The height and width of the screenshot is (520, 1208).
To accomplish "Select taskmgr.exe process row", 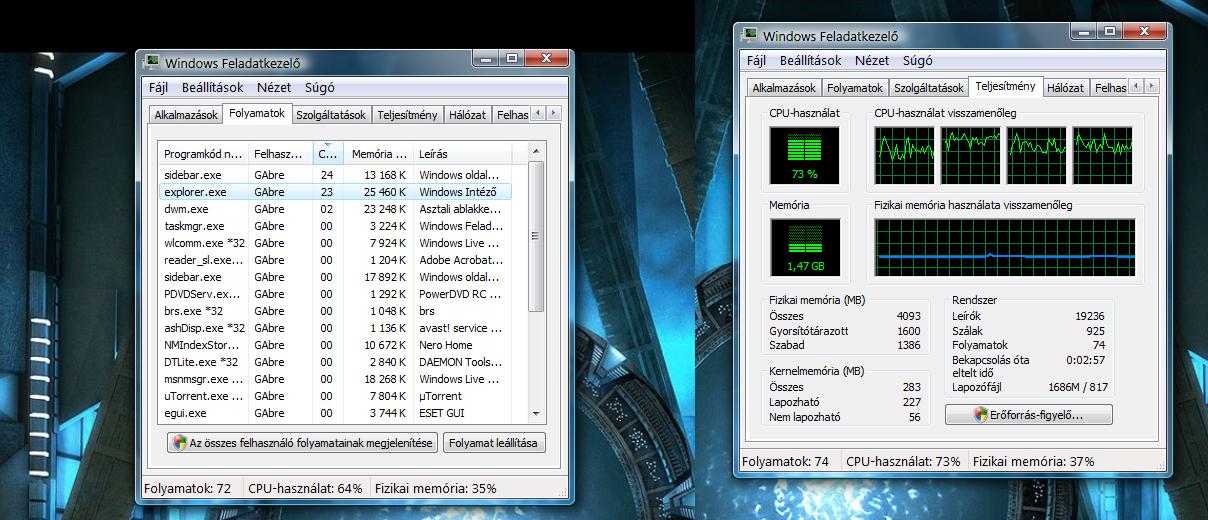I will pyautogui.click(x=335, y=226).
